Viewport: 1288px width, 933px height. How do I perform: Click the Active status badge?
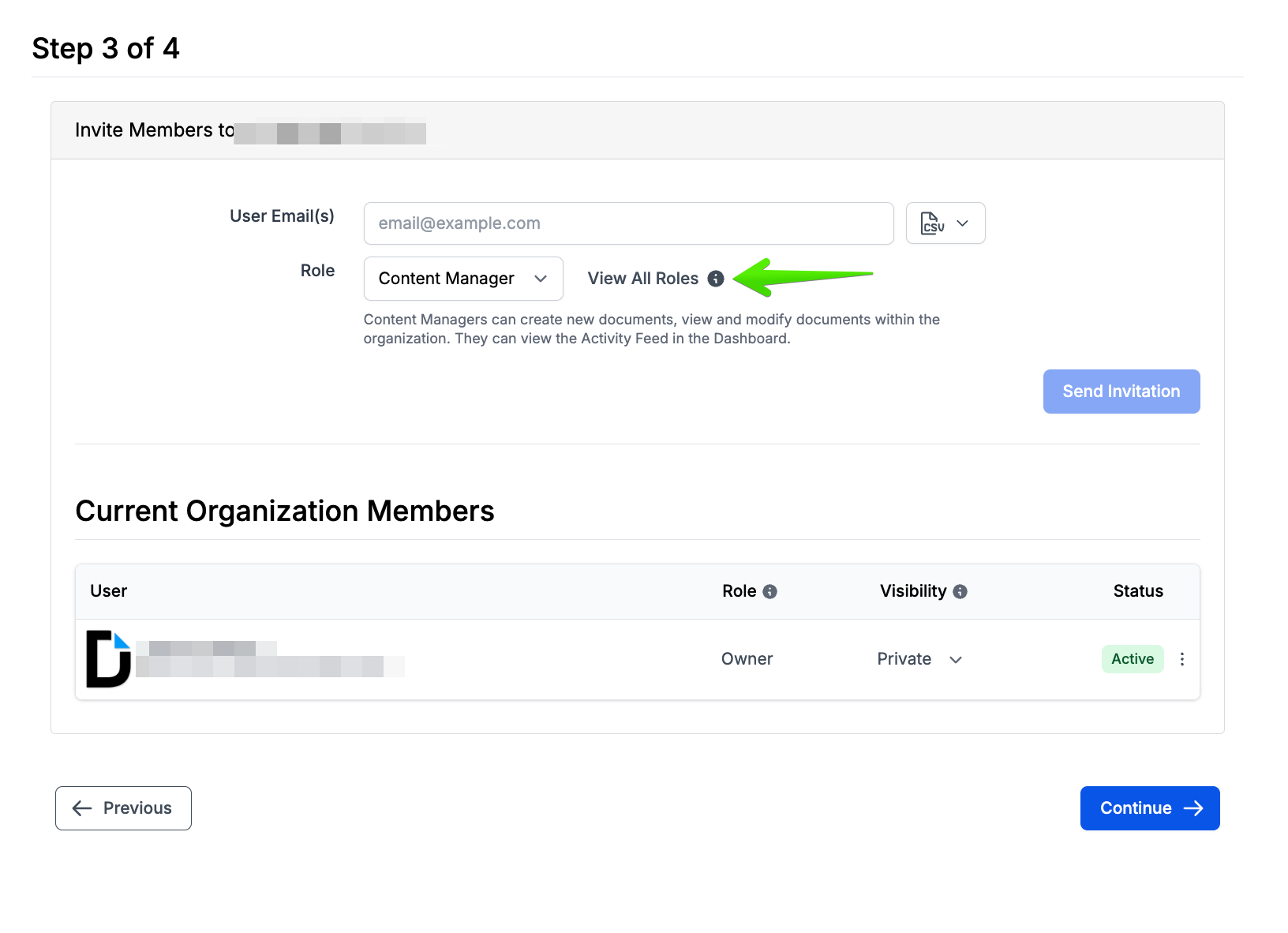(x=1133, y=659)
